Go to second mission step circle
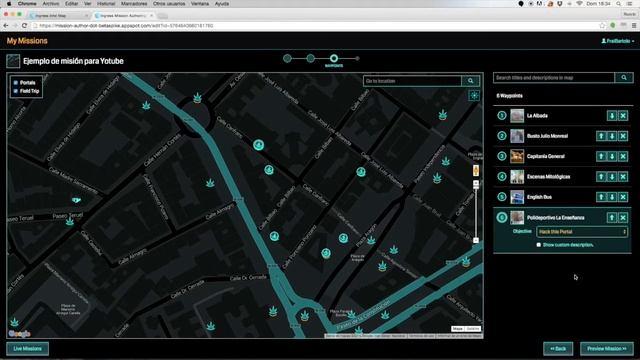640x360 pixels. click(x=311, y=58)
